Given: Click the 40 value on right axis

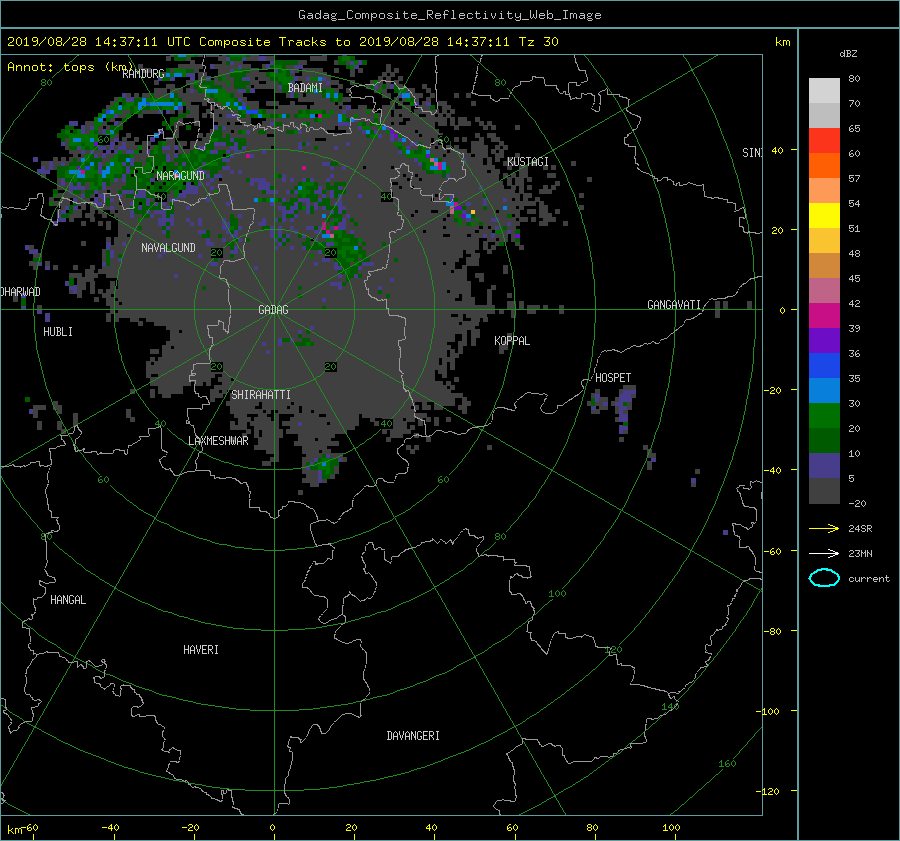Looking at the screenshot, I should (x=777, y=150).
